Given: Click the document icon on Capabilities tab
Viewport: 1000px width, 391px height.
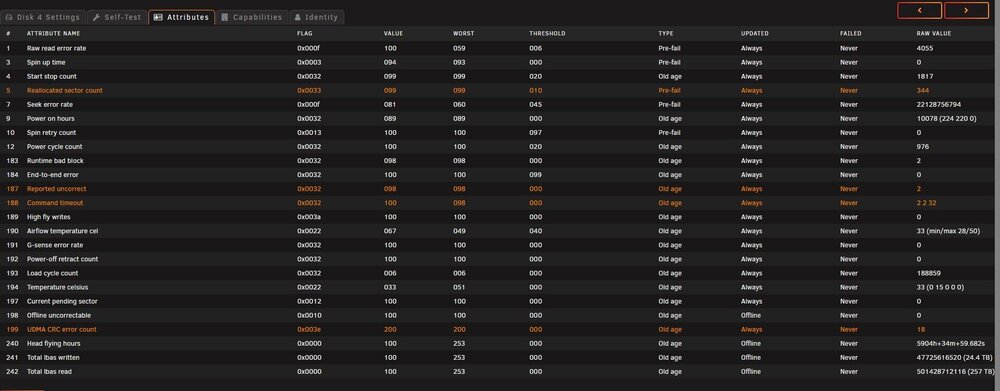Looking at the screenshot, I should (224, 17).
